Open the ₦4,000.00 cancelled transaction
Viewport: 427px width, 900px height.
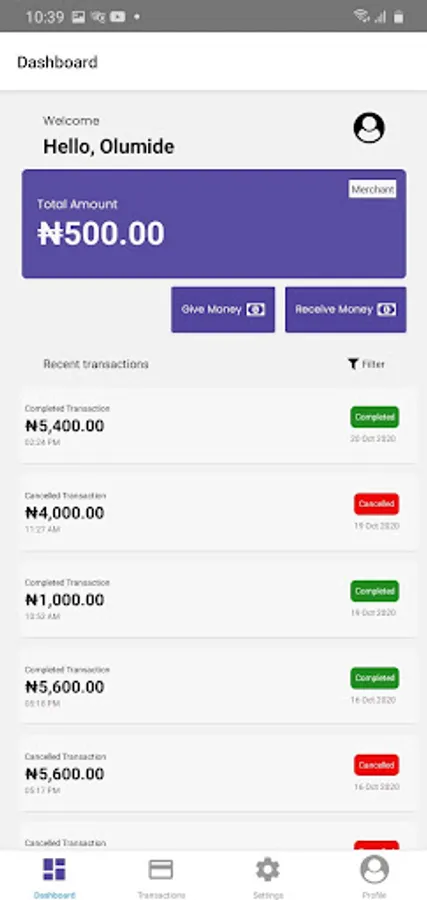(218, 513)
